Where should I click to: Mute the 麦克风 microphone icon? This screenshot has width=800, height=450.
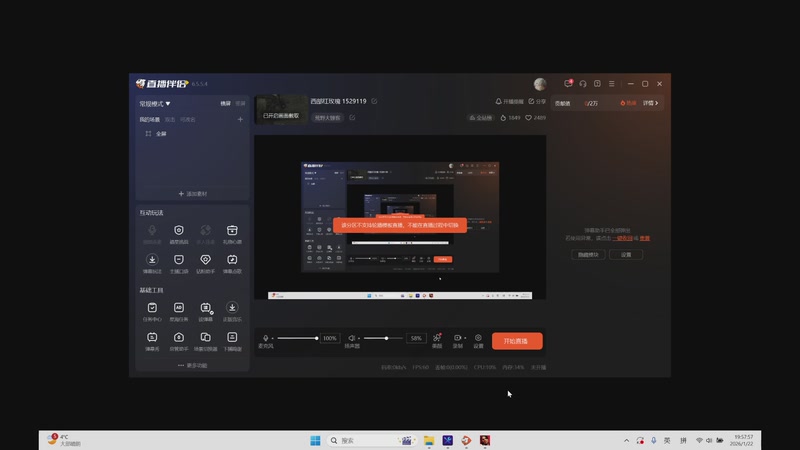coord(265,338)
